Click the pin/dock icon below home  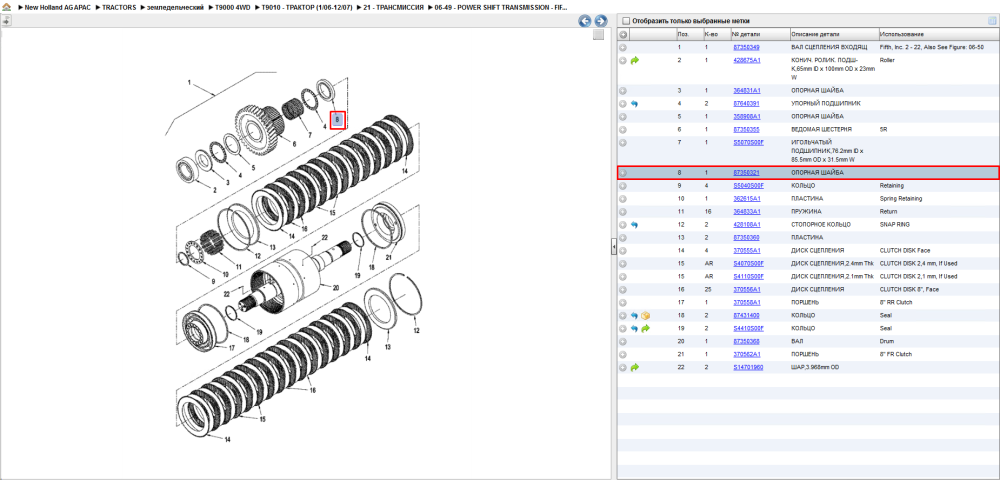pos(6,20)
